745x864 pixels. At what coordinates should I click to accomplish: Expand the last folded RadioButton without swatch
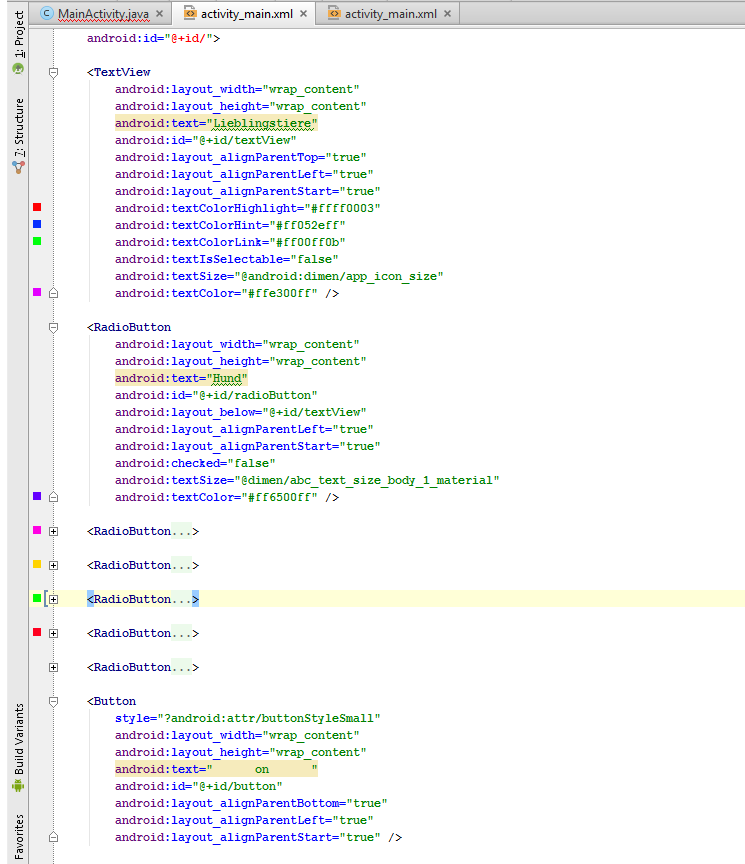[54, 667]
